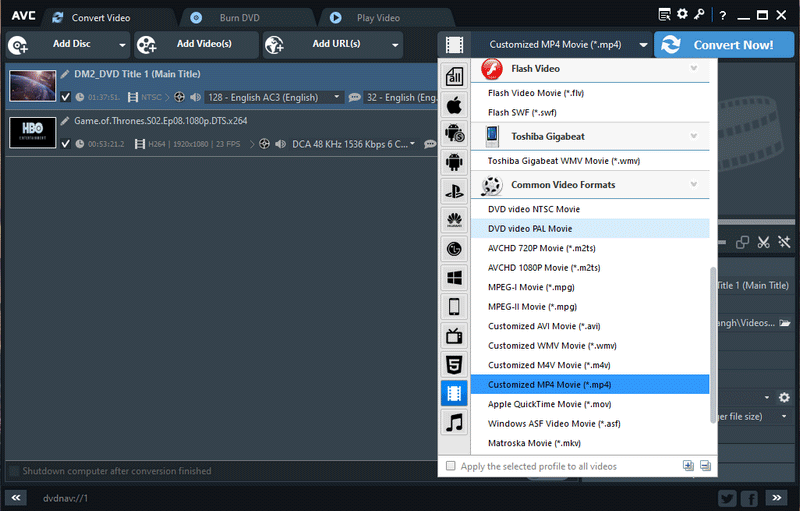Open the PlayStation devices category

[x=454, y=192]
